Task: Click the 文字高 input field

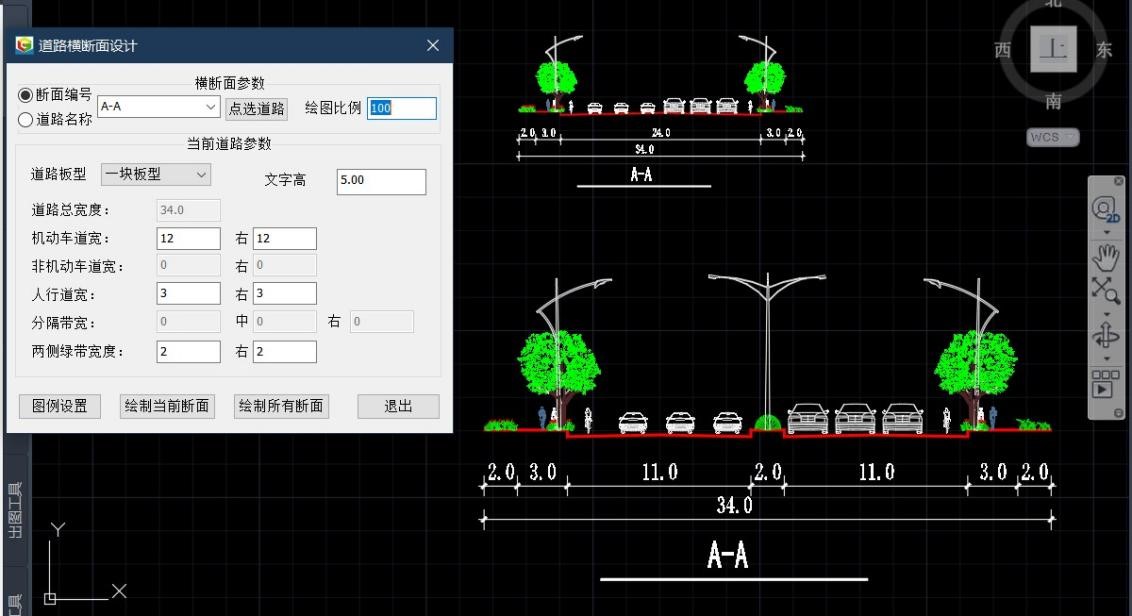Action: pyautogui.click(x=381, y=181)
